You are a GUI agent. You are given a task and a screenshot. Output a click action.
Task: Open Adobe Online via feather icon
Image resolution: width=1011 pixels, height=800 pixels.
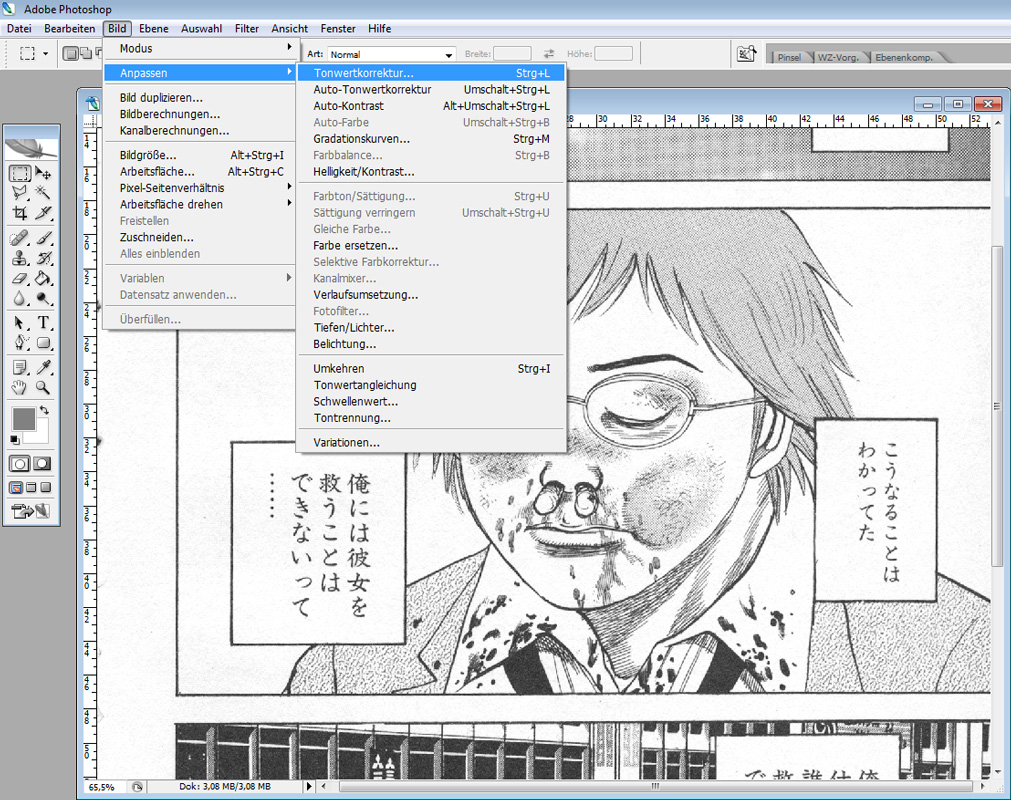pyautogui.click(x=31, y=148)
